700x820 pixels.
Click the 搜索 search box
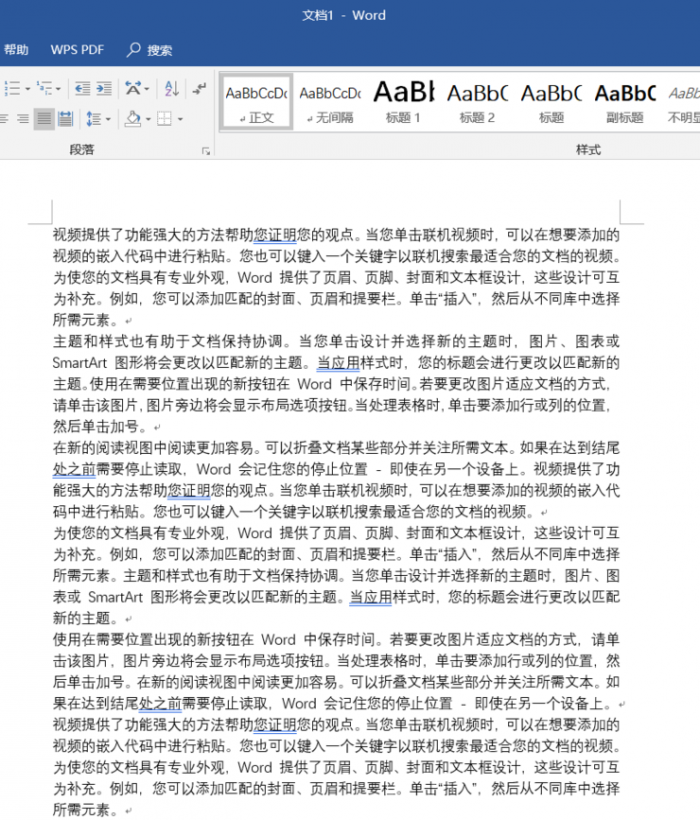pyautogui.click(x=150, y=50)
